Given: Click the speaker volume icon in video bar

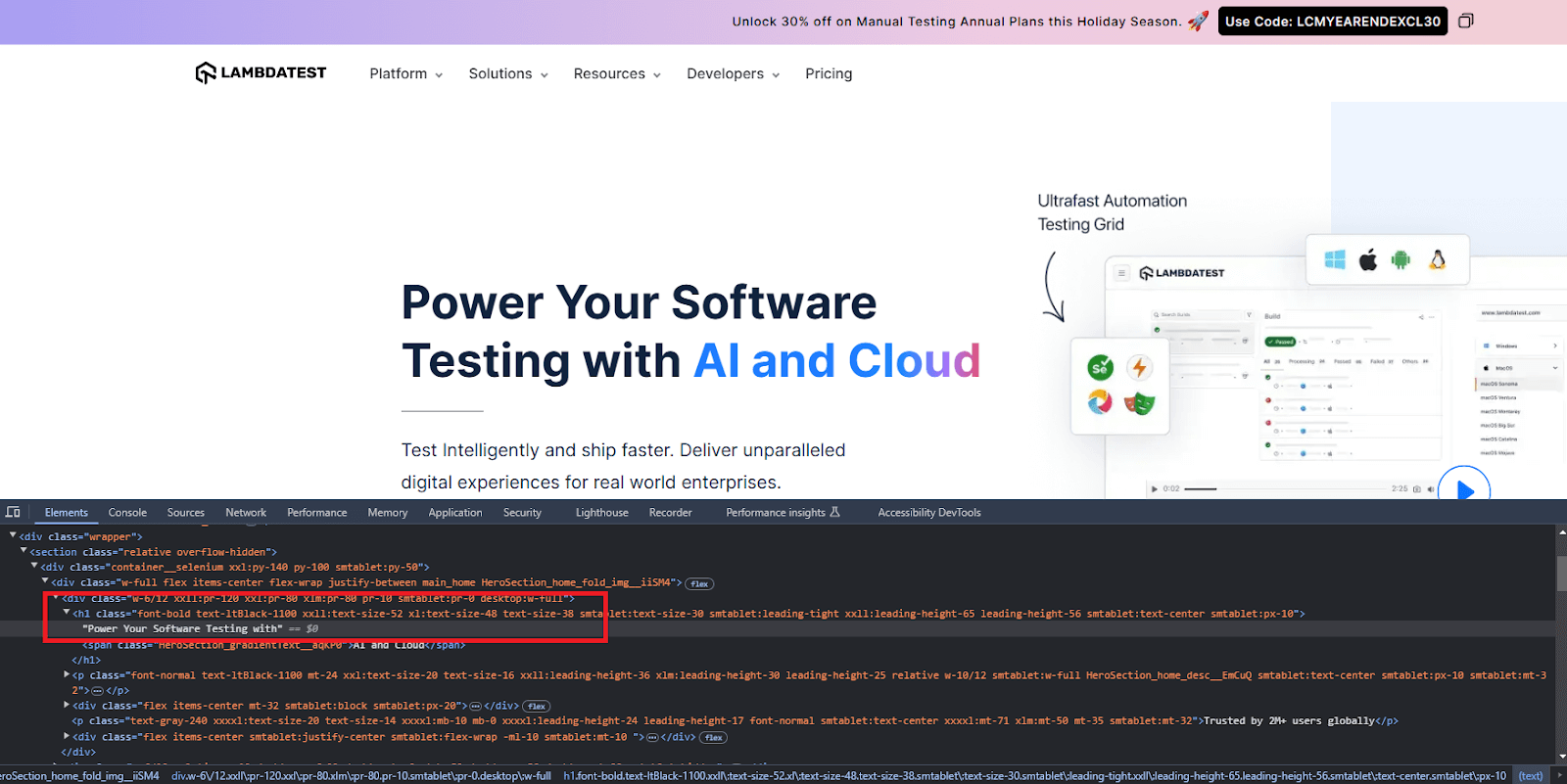Looking at the screenshot, I should [1431, 488].
